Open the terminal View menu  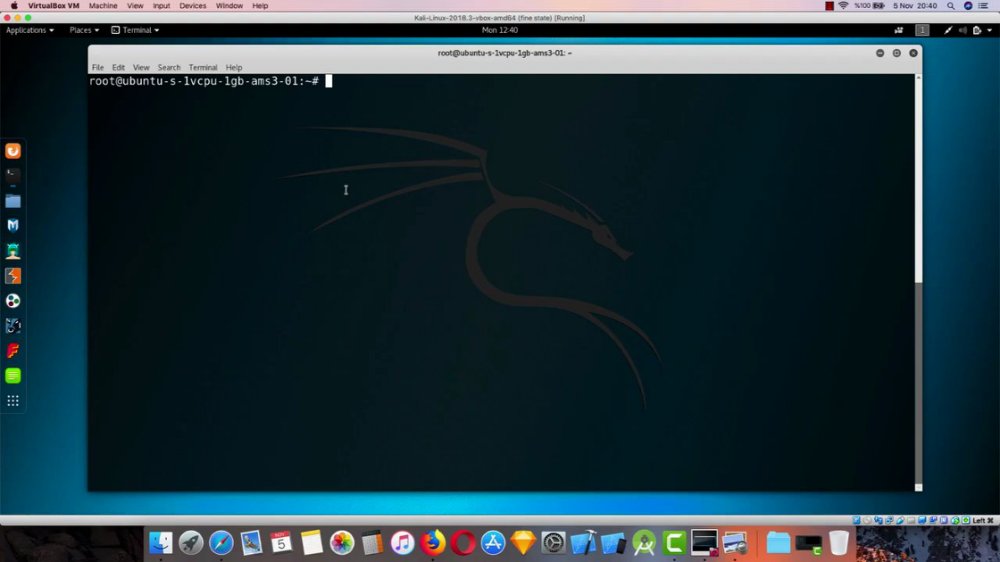[x=141, y=67]
